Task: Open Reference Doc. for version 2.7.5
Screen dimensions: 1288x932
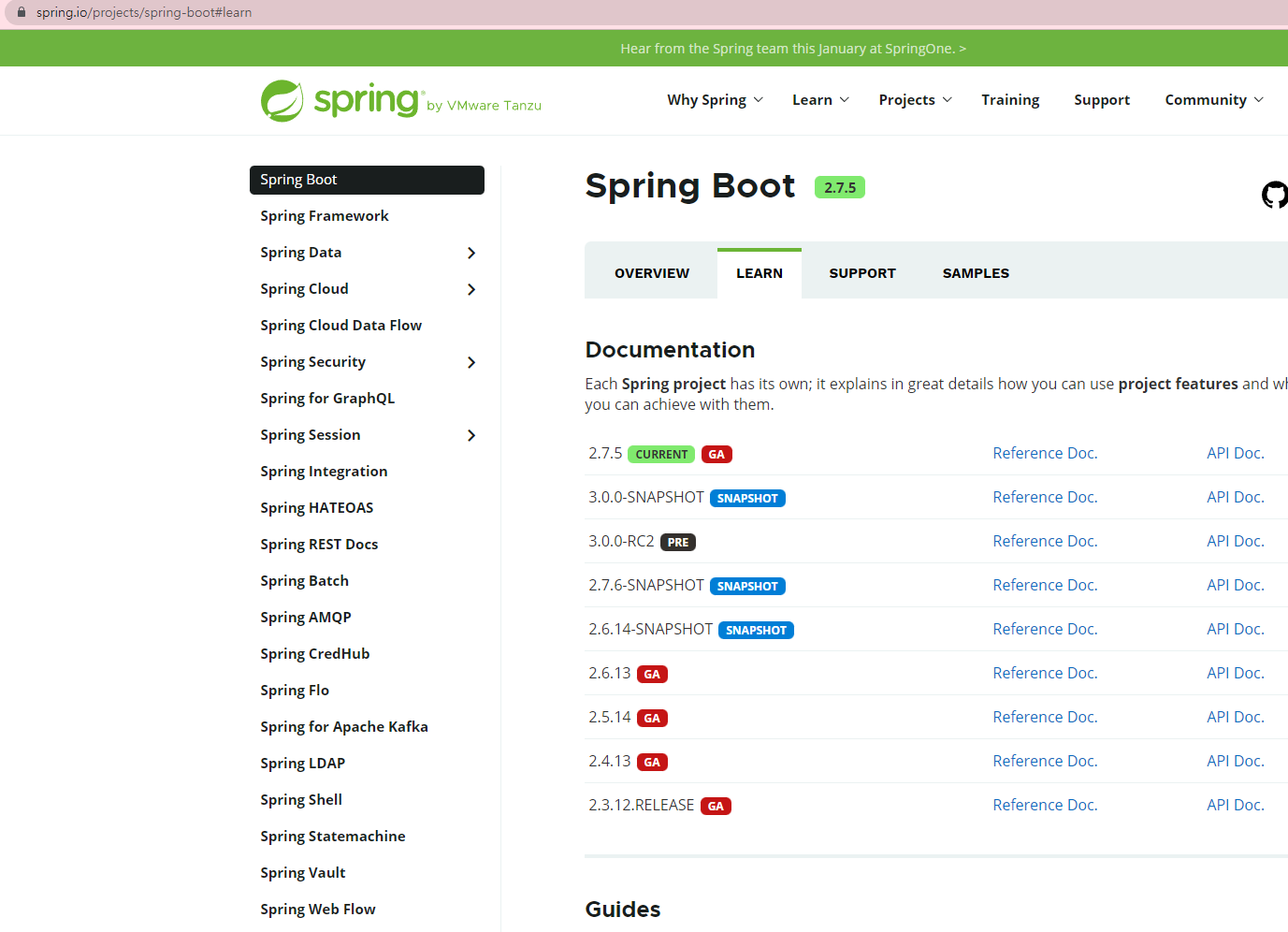Action: click(x=1045, y=453)
